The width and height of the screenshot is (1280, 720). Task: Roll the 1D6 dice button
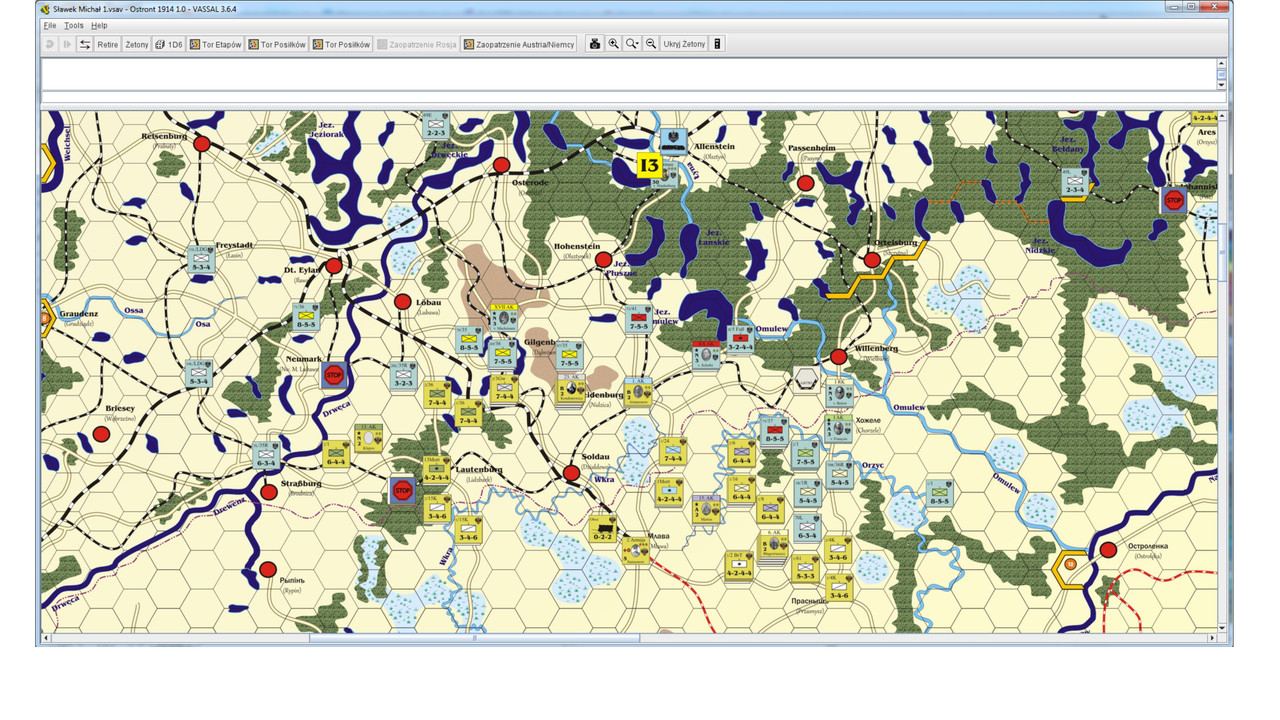[169, 44]
